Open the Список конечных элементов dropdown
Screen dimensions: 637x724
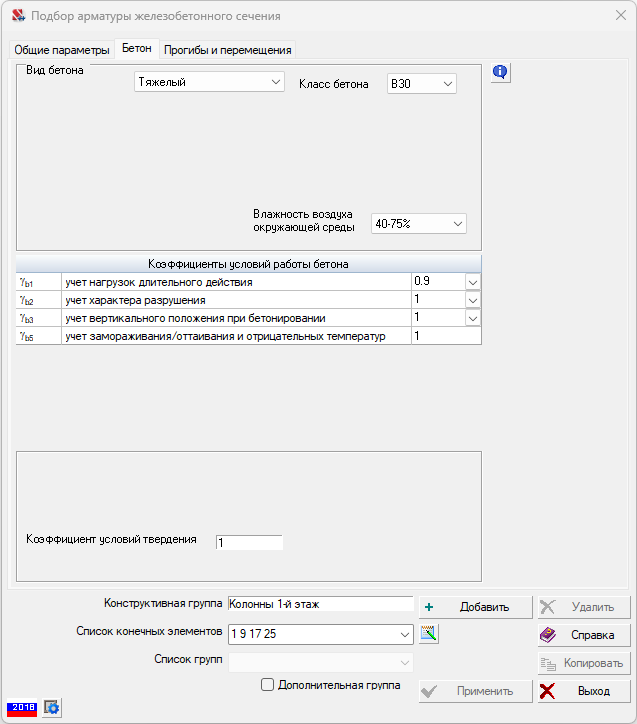click(x=320, y=634)
